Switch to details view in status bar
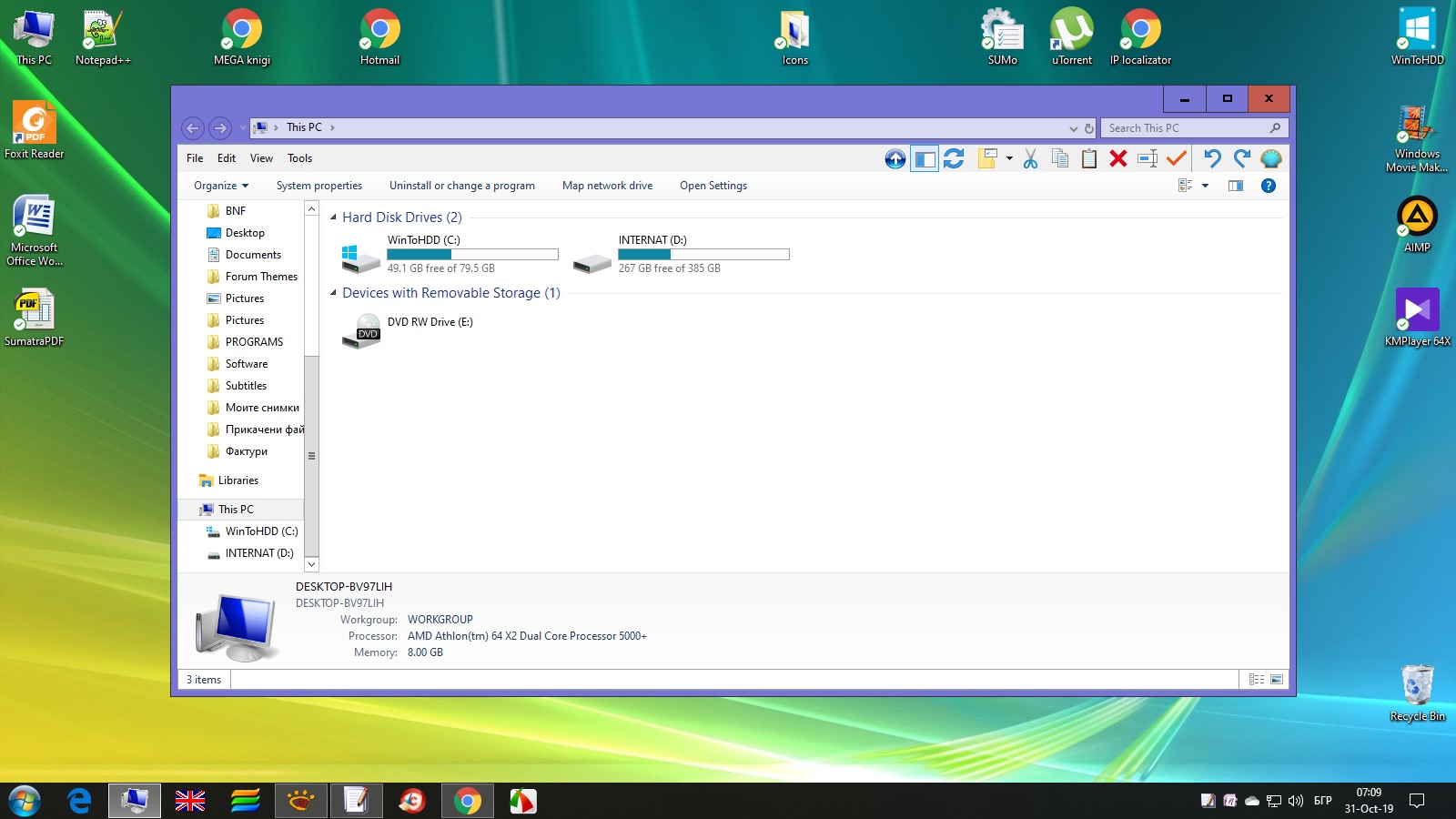Viewport: 1456px width, 819px height. [1257, 680]
